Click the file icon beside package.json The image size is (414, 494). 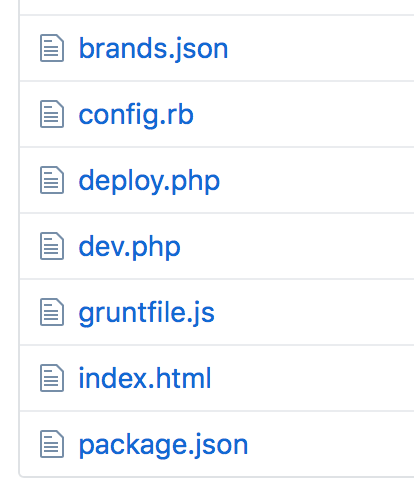(52, 444)
